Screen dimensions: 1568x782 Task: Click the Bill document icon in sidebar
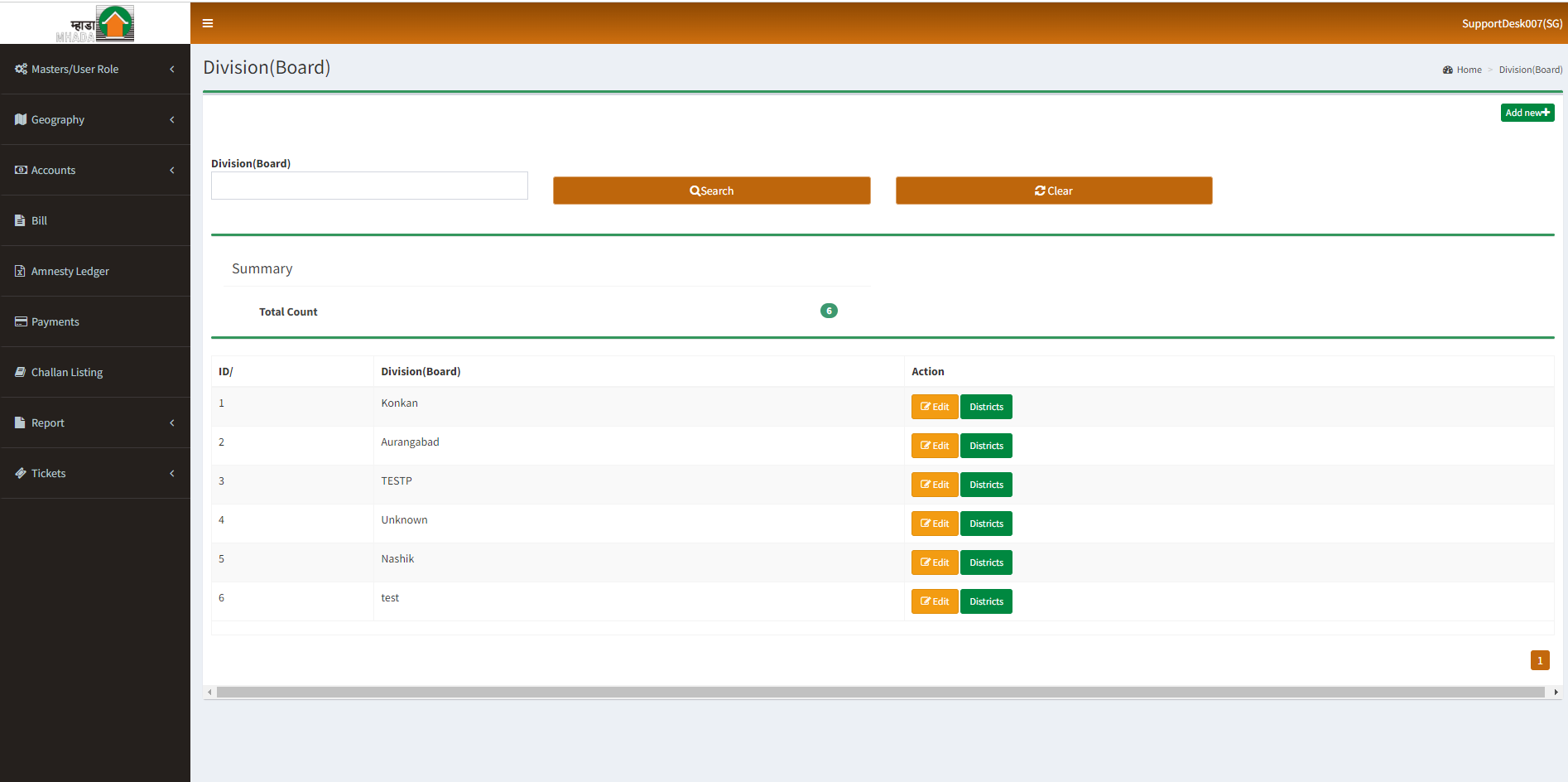point(20,220)
